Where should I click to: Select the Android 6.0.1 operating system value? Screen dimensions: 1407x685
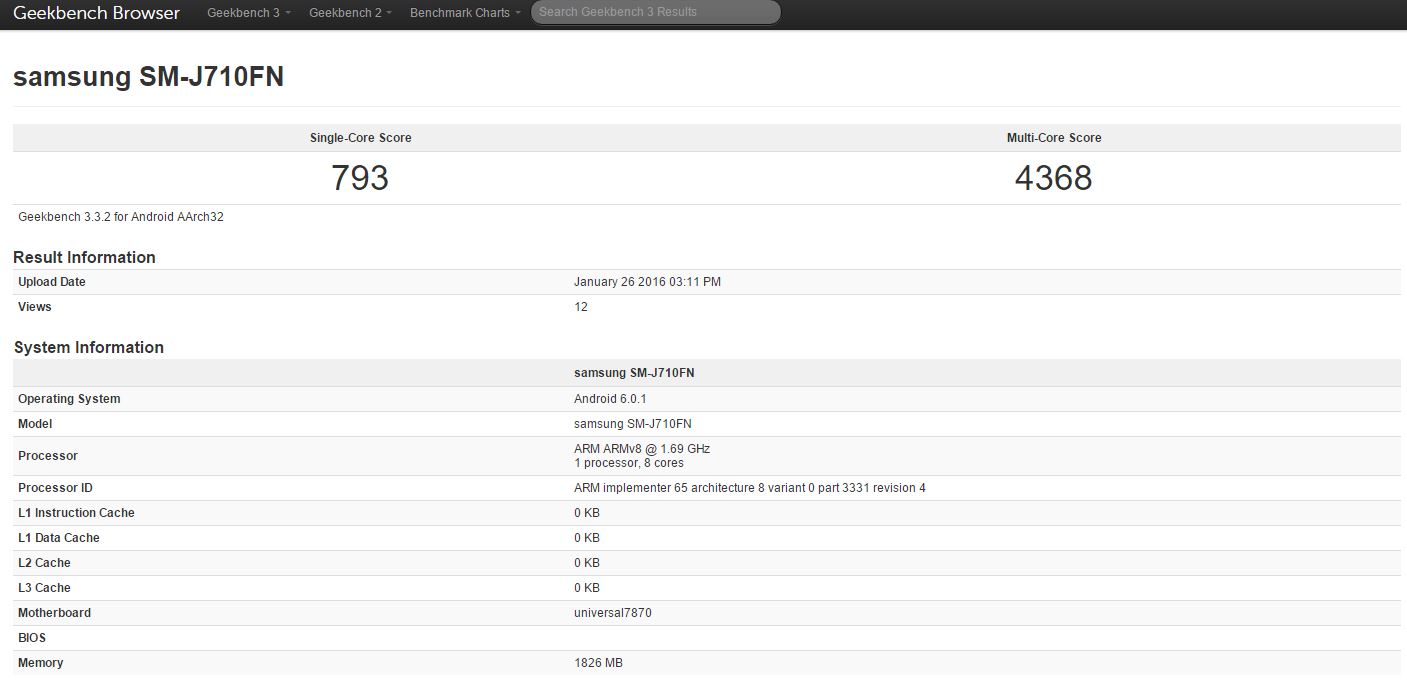point(610,399)
